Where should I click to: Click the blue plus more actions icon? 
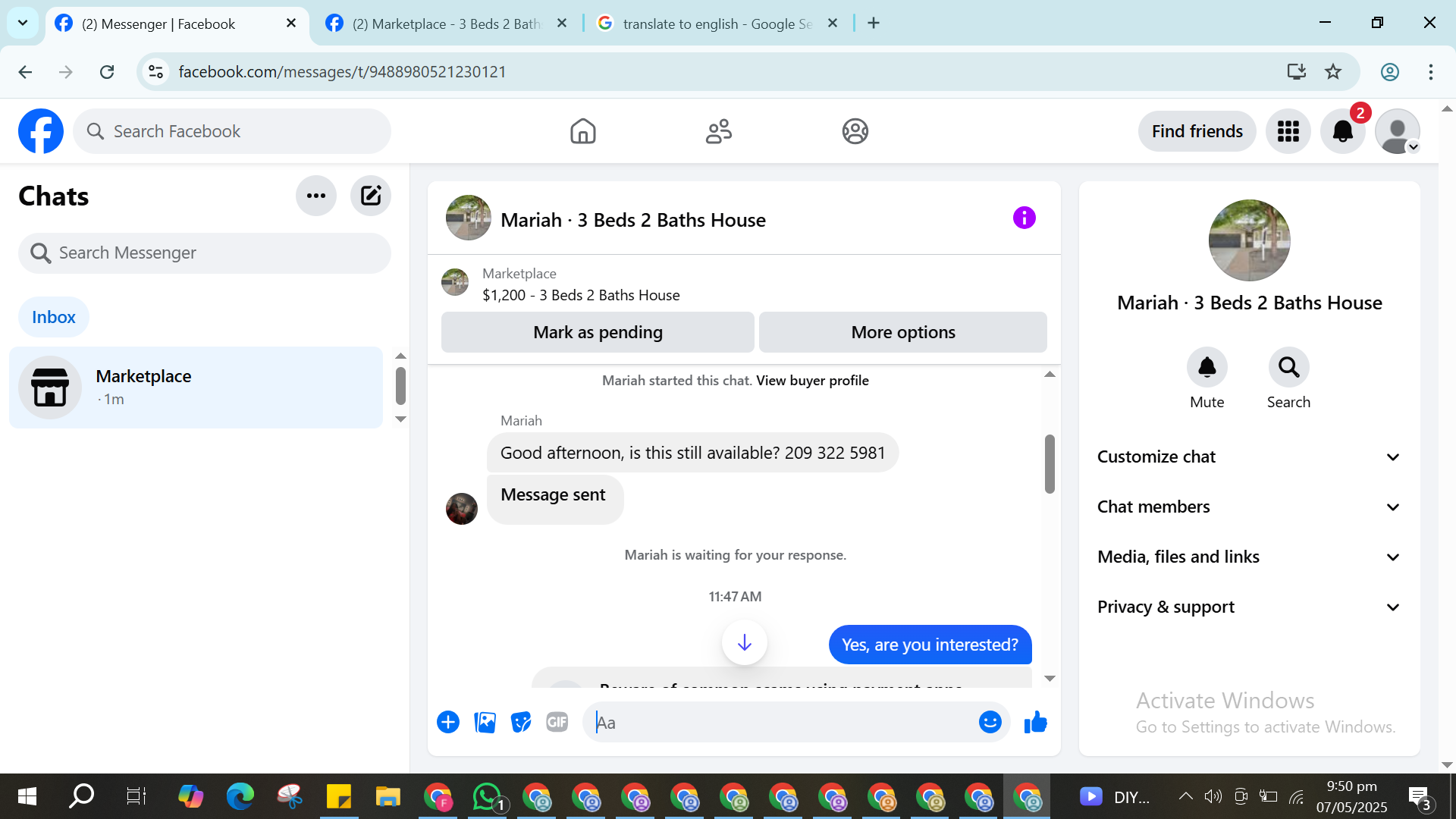[448, 723]
